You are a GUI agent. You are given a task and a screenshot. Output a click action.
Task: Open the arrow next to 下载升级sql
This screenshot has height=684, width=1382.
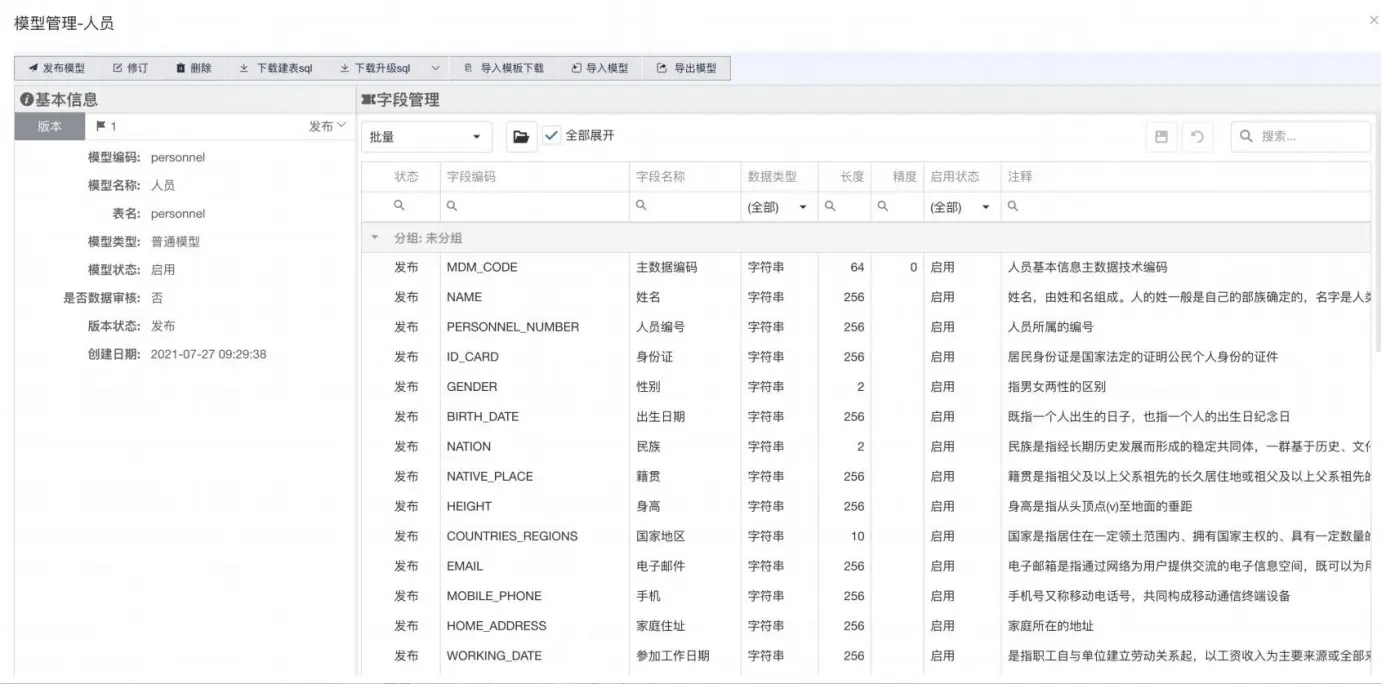(436, 68)
